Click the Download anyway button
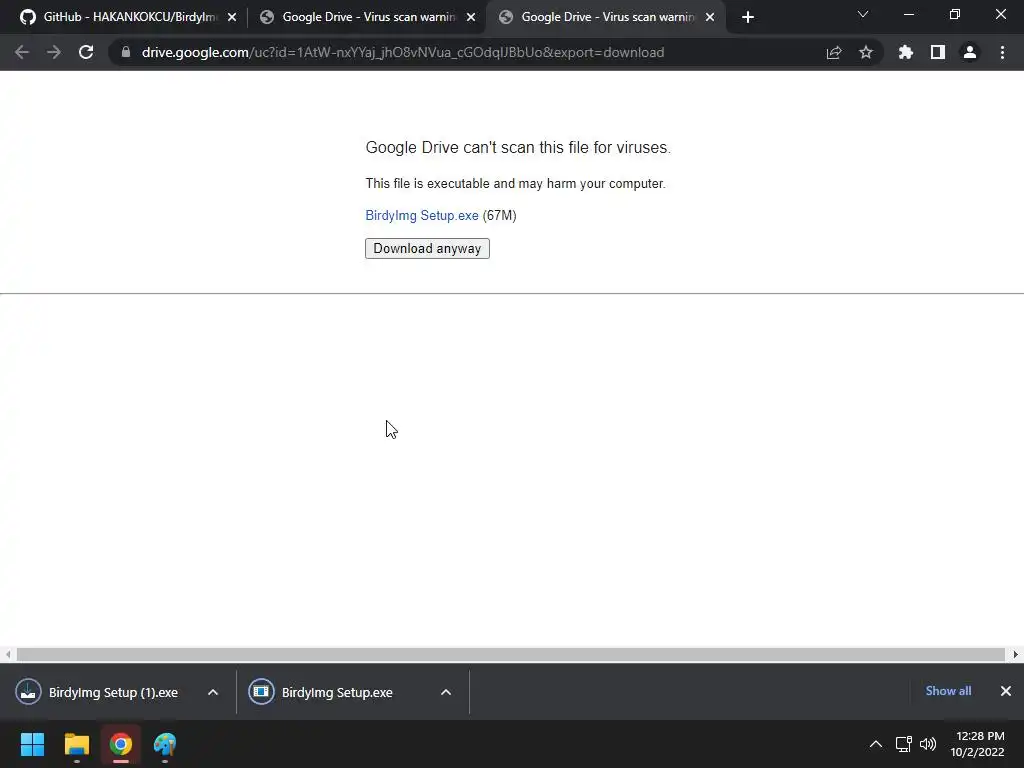The image size is (1024, 768). tap(427, 248)
